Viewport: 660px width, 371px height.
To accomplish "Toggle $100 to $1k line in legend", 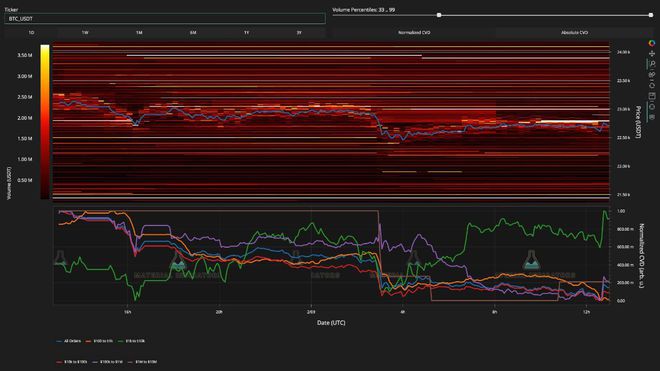I will [99, 341].
